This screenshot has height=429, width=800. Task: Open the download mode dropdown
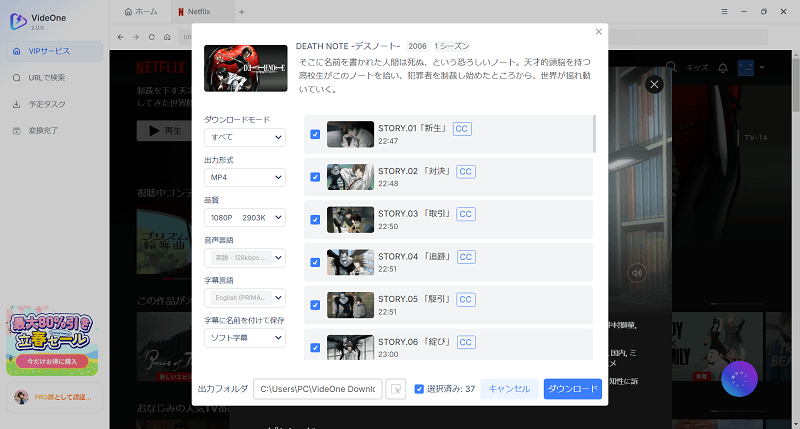pos(245,137)
